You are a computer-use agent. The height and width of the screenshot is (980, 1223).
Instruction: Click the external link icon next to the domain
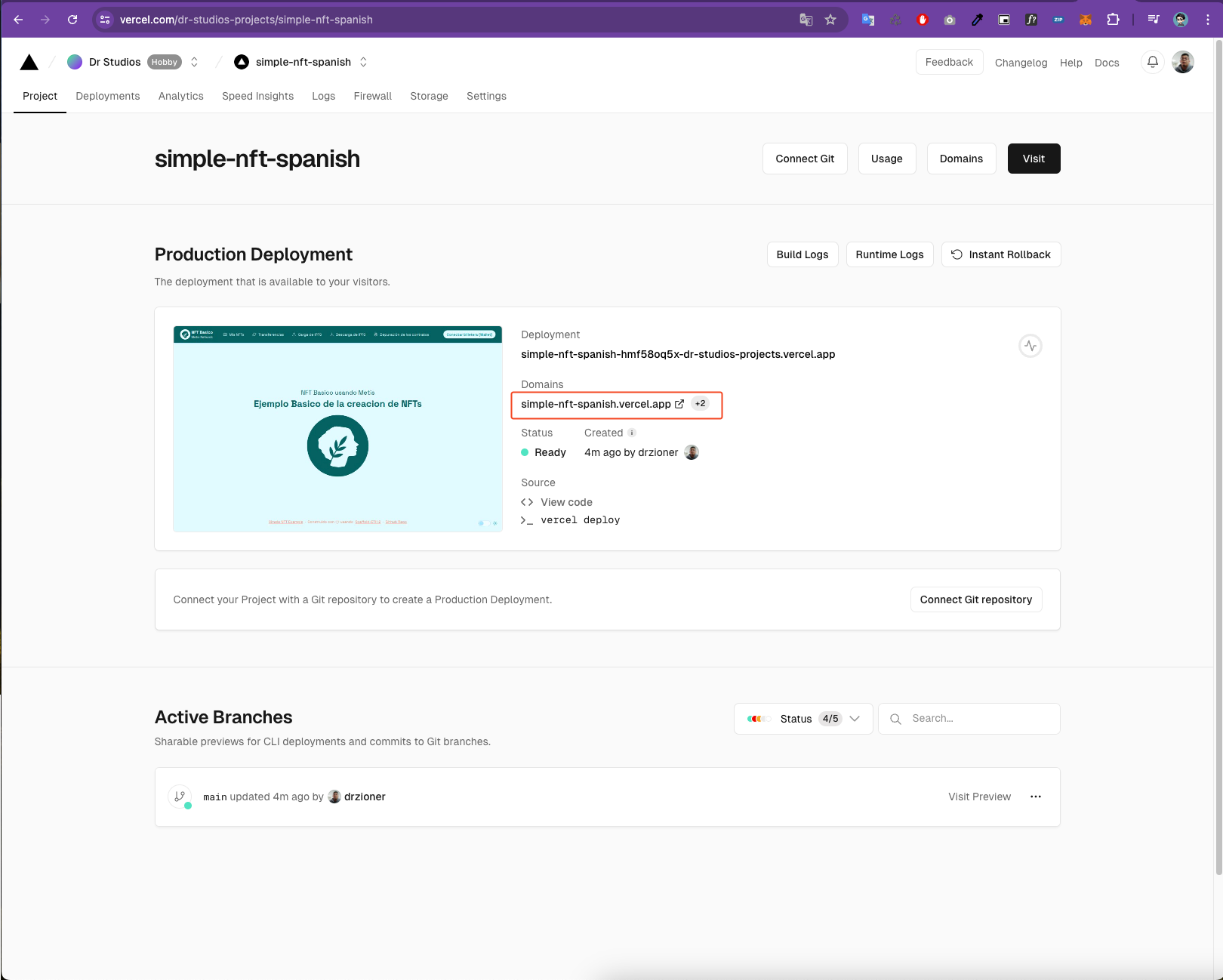tap(679, 404)
